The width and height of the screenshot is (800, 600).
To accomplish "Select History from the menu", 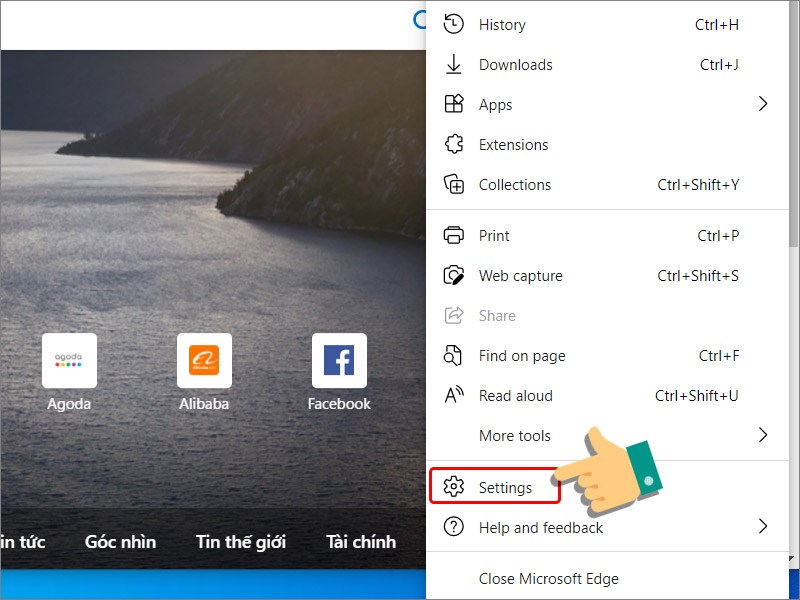I will [x=607, y=24].
